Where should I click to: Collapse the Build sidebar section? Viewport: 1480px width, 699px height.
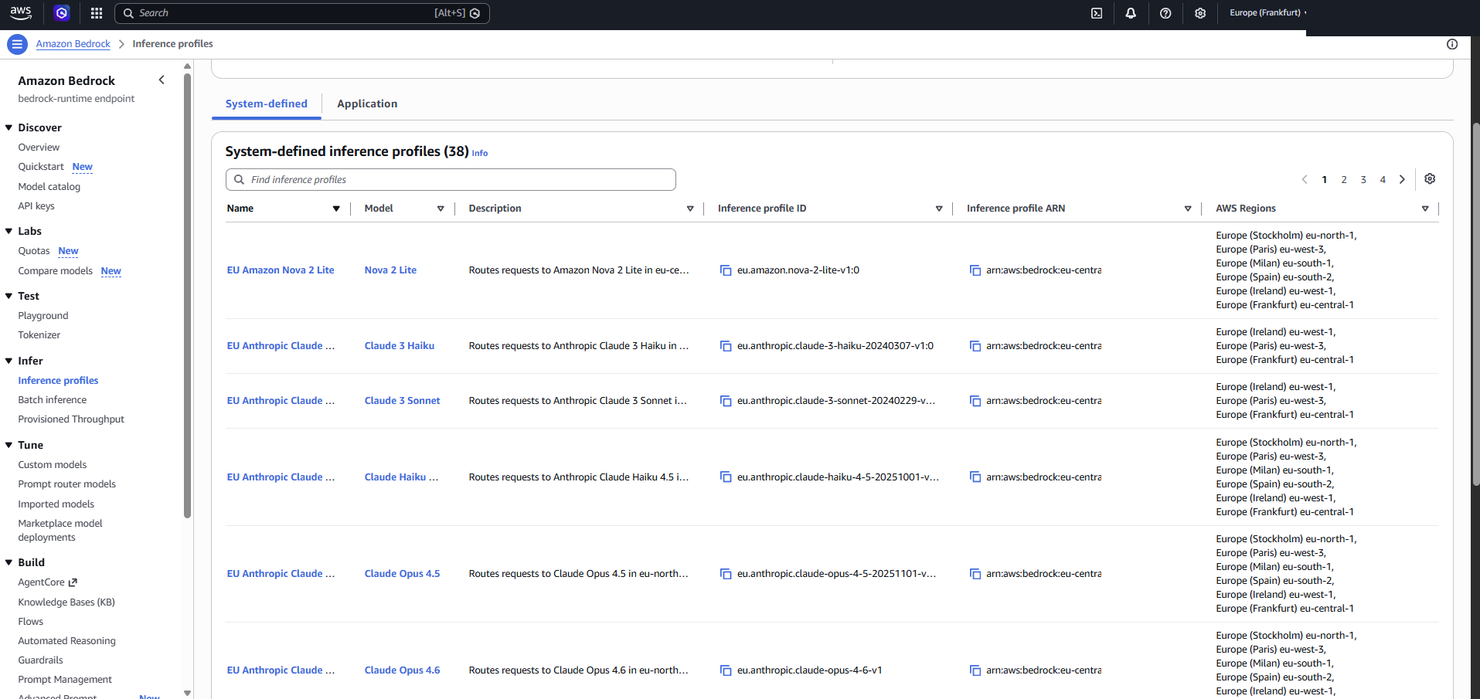9,563
